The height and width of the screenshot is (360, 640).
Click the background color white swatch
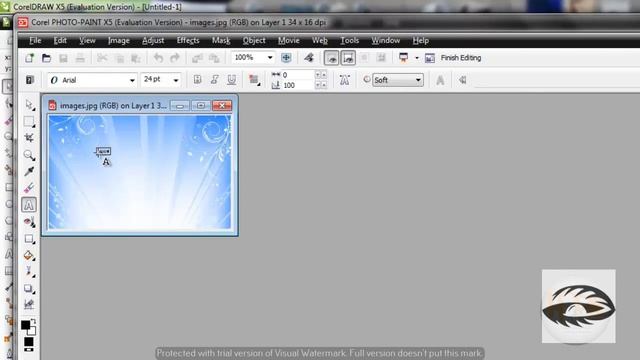(33, 331)
